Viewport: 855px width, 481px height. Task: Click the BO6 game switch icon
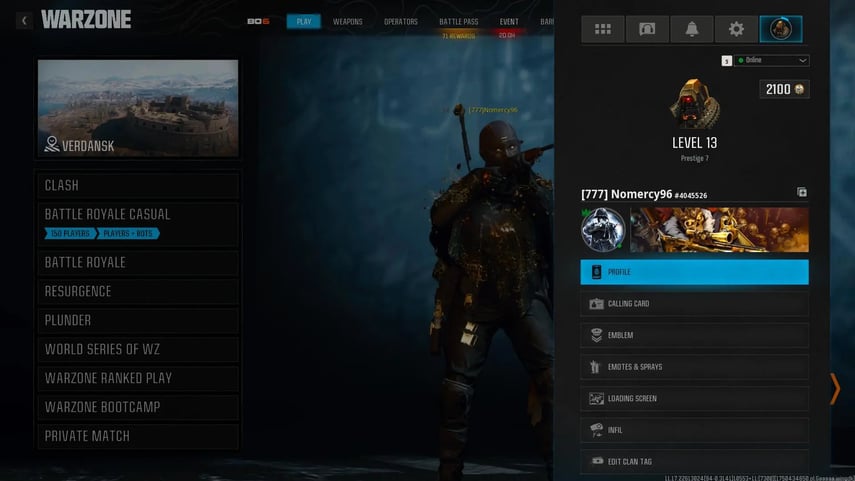[258, 21]
